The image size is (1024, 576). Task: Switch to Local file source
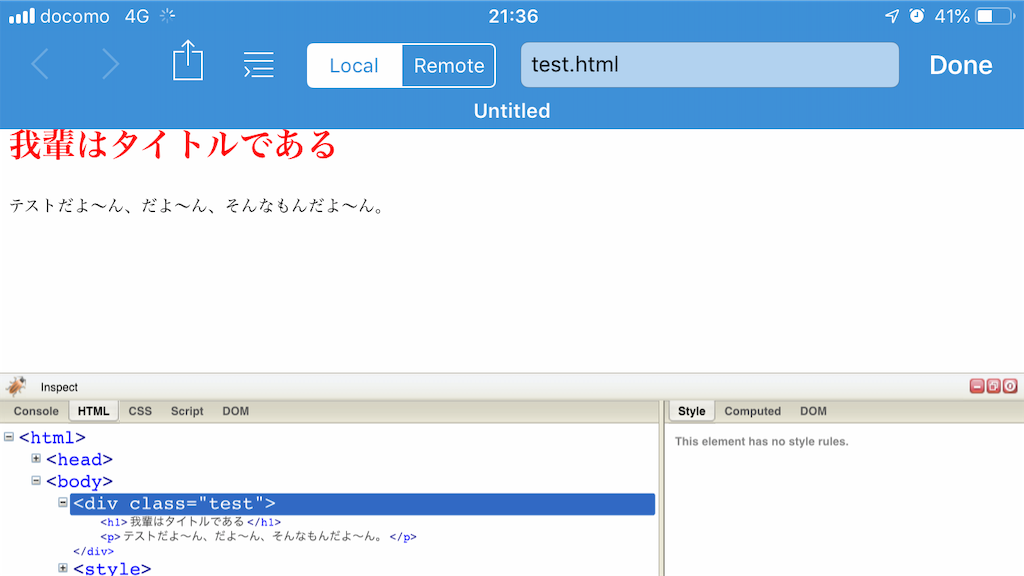tap(354, 65)
